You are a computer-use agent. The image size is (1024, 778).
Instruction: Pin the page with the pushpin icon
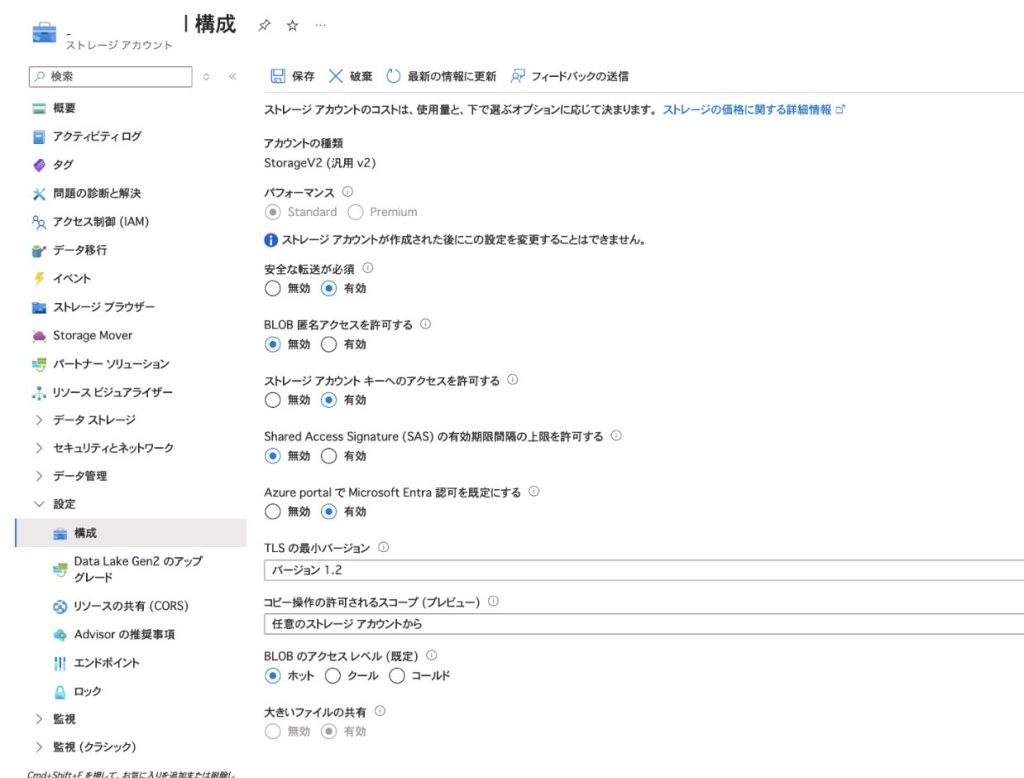coord(264,26)
